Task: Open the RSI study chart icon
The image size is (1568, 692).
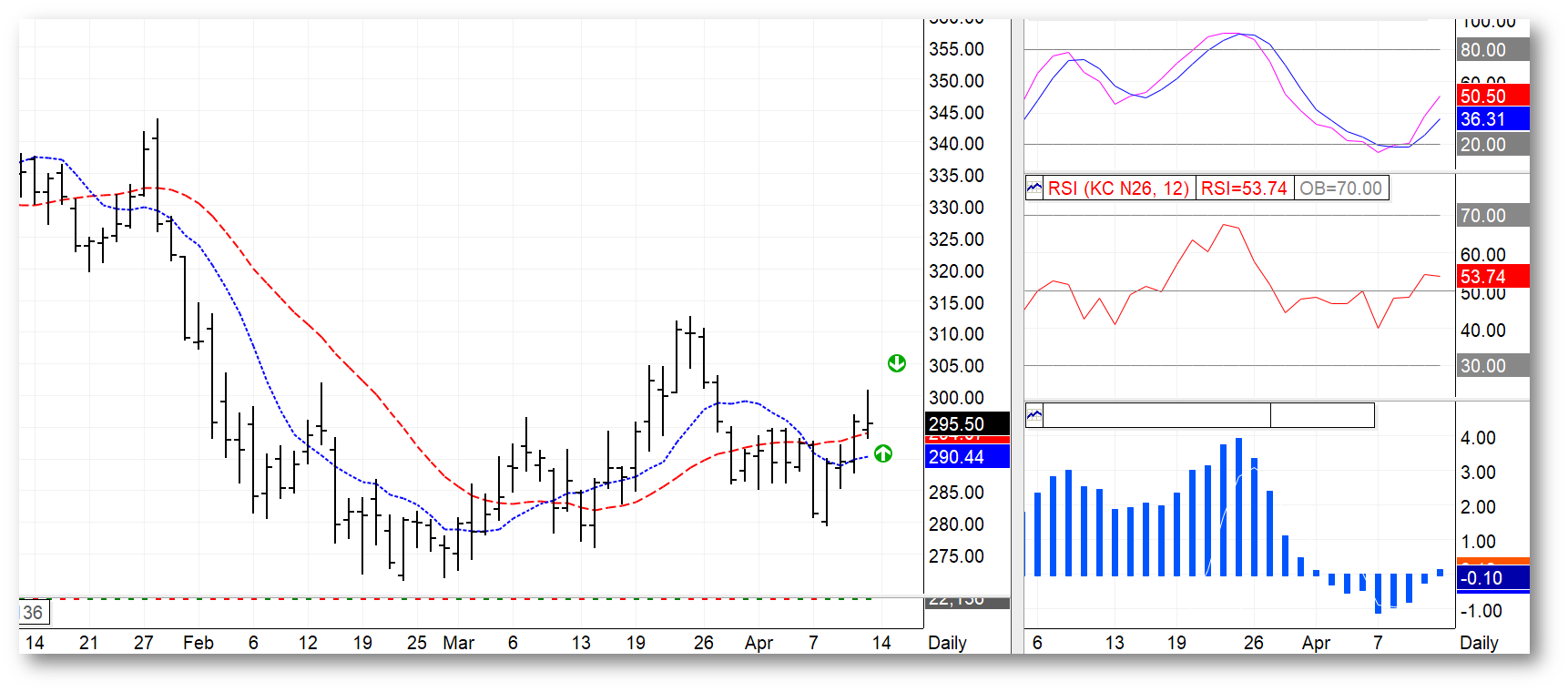Action: pyautogui.click(x=1034, y=188)
